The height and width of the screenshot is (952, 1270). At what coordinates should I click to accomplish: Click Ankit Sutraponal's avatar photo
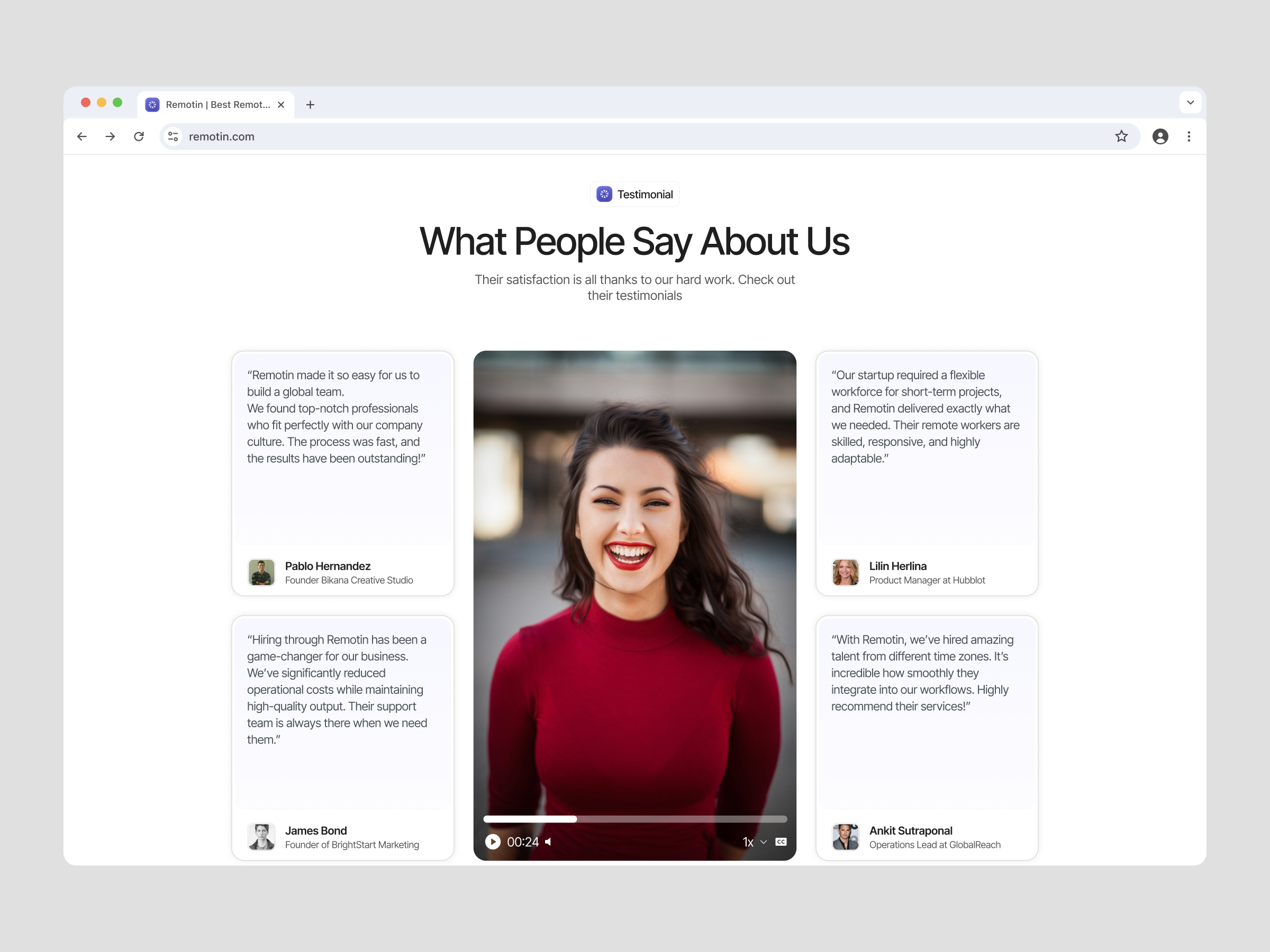(x=845, y=837)
